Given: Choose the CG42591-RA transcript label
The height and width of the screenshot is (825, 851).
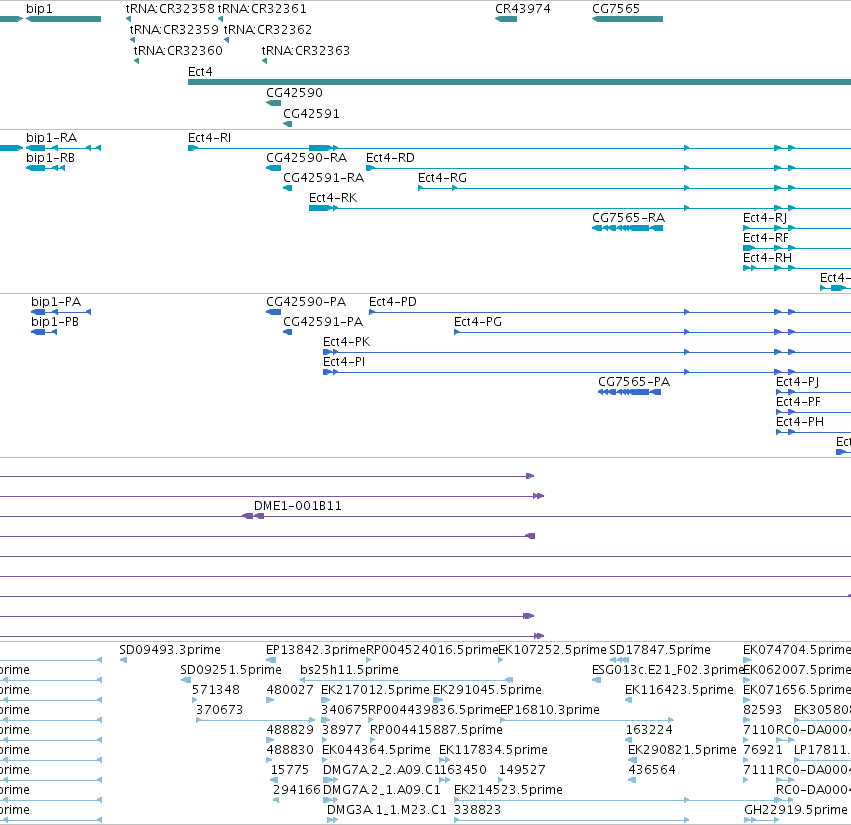Looking at the screenshot, I should point(323,178).
